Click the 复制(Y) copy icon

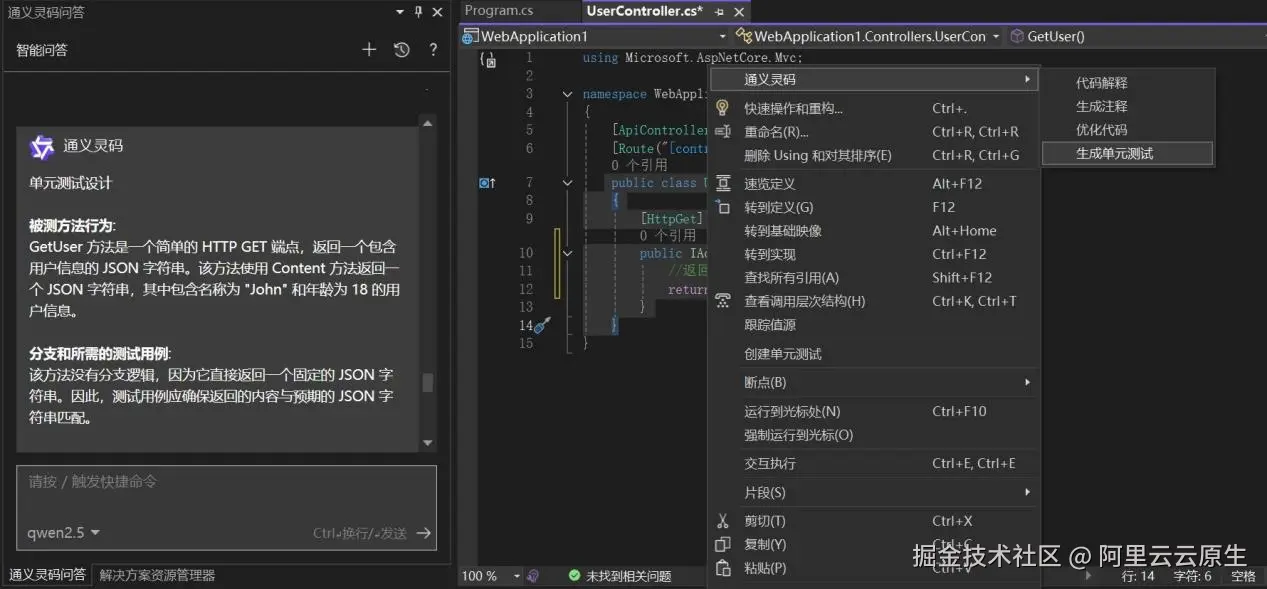pyautogui.click(x=723, y=545)
